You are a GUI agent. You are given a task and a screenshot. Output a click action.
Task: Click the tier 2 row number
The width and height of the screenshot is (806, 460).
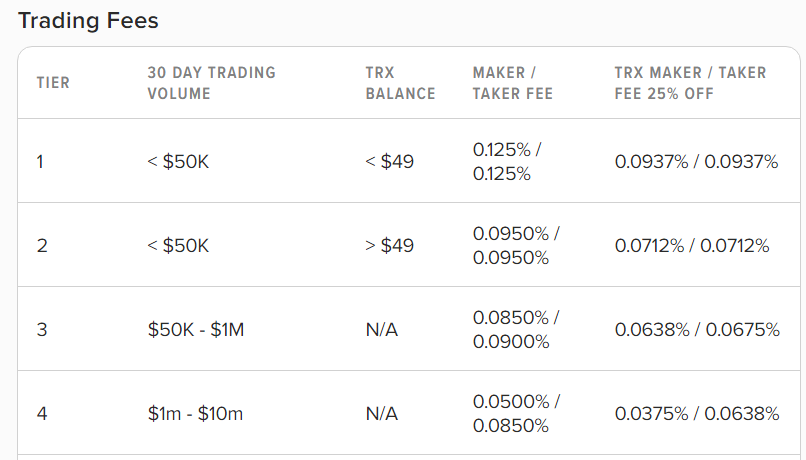point(42,246)
